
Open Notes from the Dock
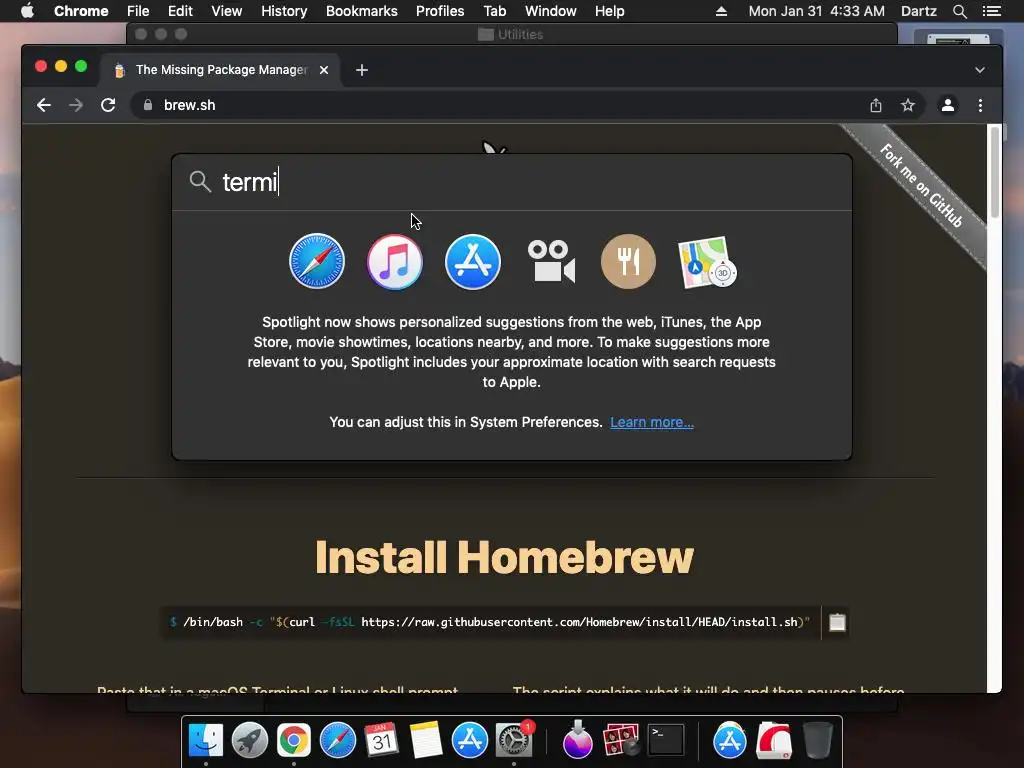pos(426,740)
